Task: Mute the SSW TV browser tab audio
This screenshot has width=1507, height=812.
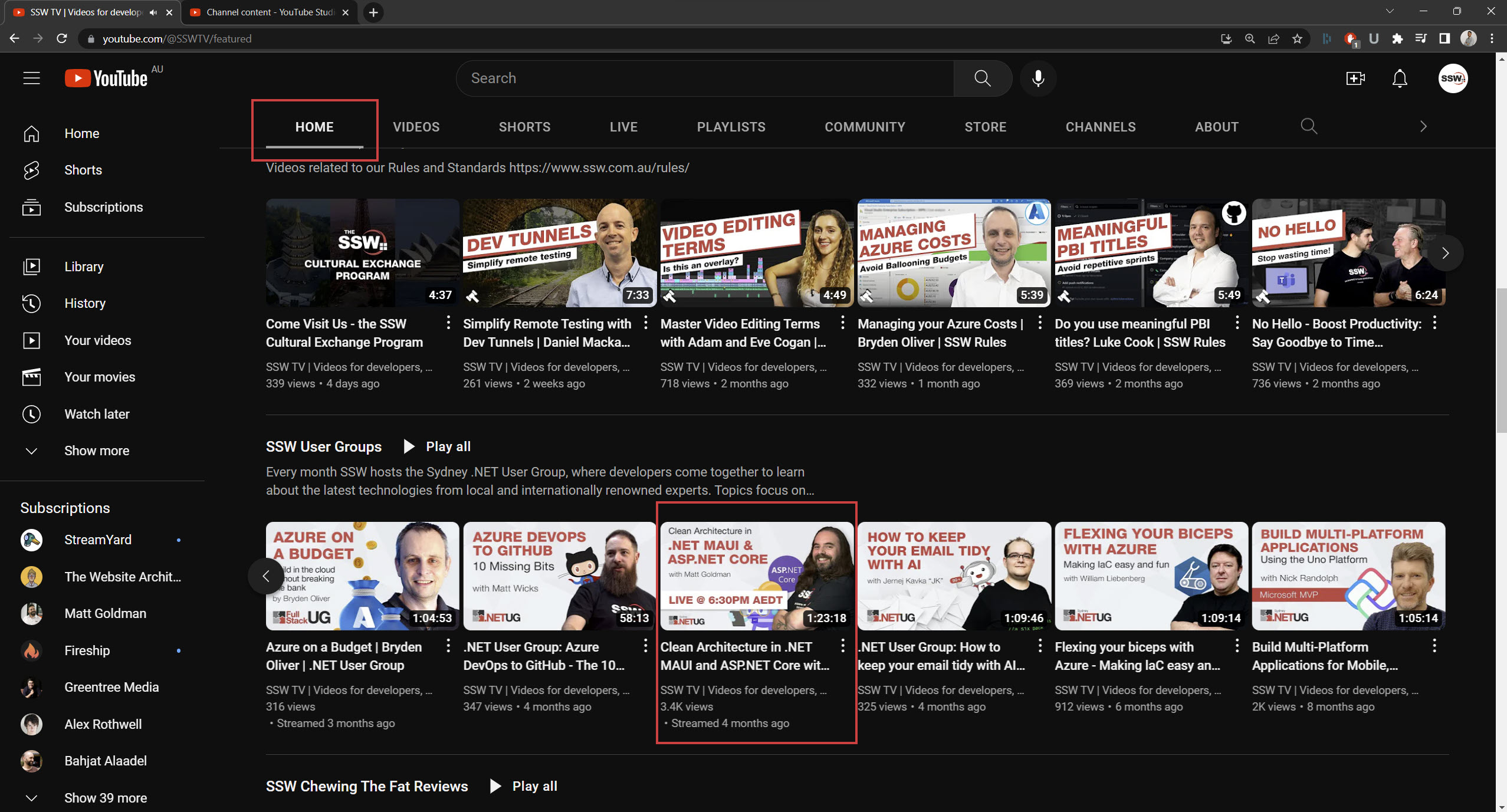Action: point(153,12)
